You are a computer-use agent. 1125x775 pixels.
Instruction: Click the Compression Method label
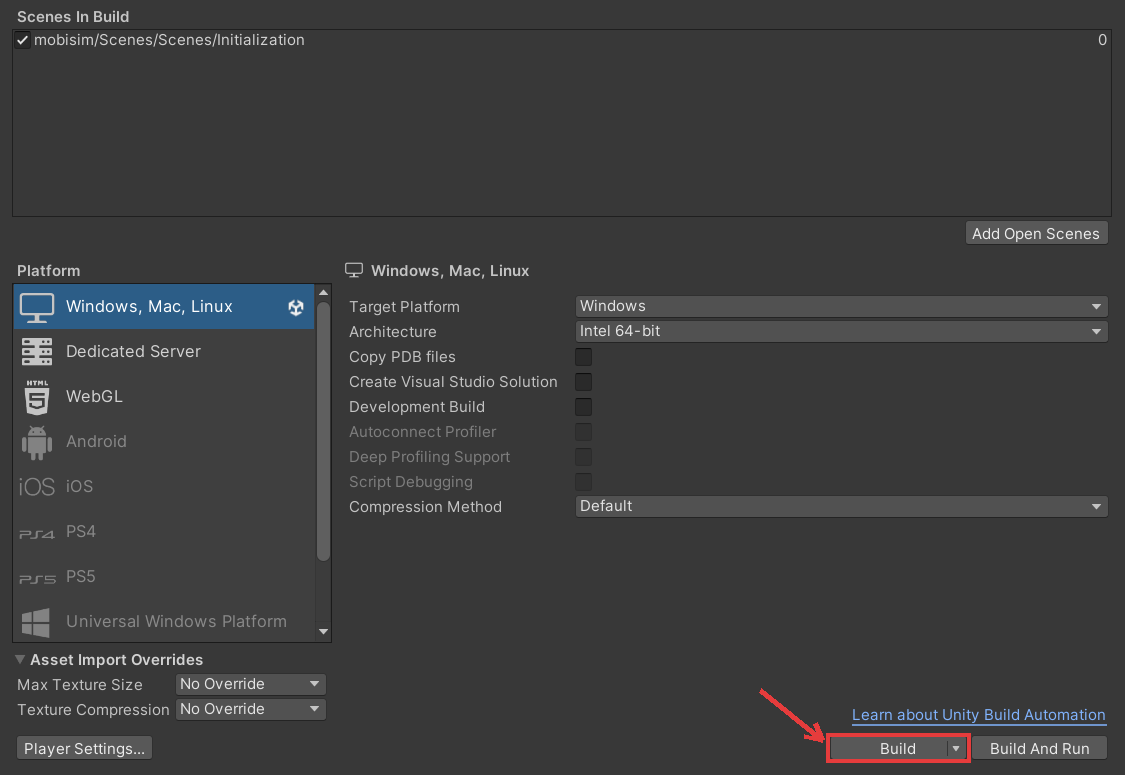(x=425, y=507)
